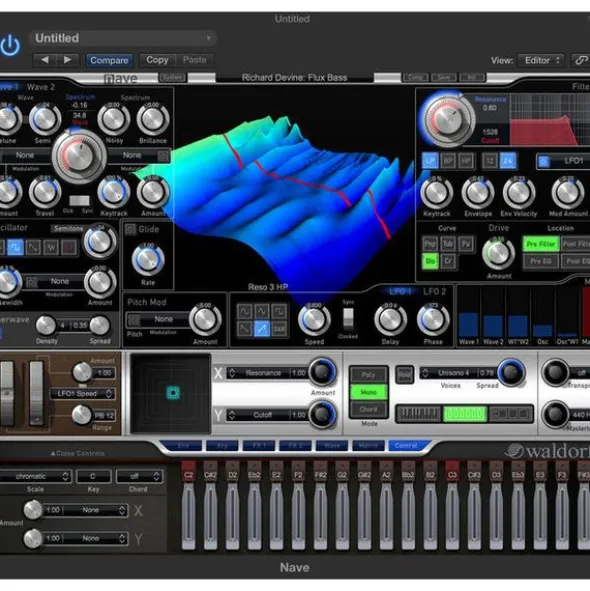Set filter slope to 12 dB
This screenshot has width=590, height=591.
[x=490, y=161]
